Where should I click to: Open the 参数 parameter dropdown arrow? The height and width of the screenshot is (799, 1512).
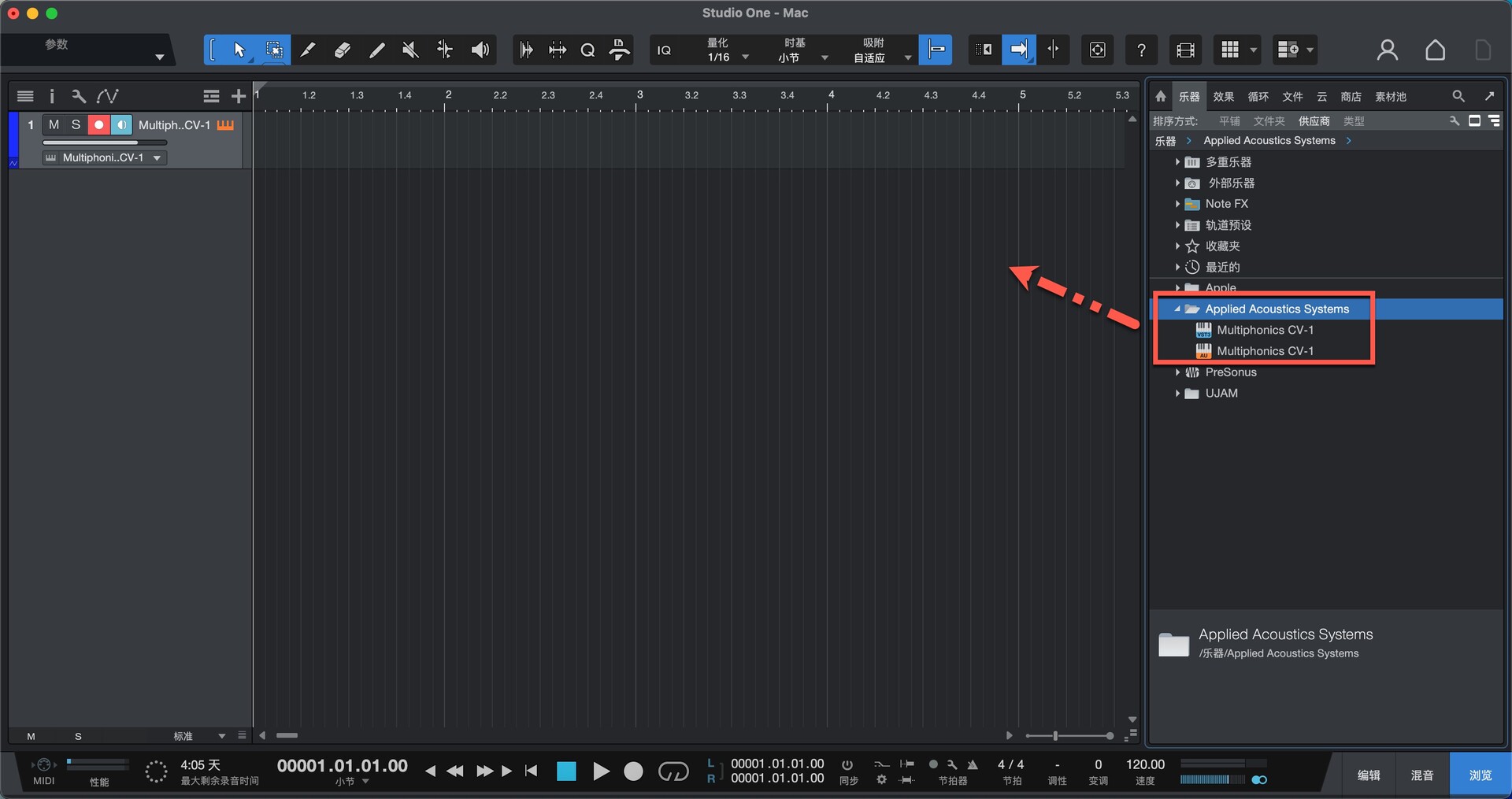[x=160, y=57]
